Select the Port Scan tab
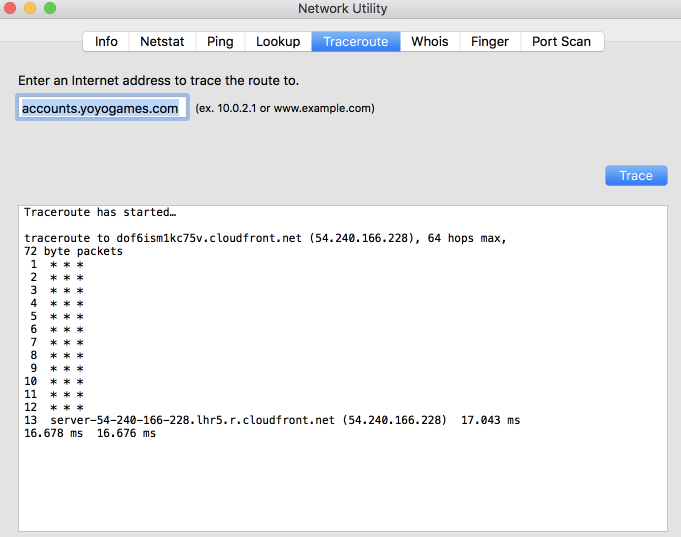Viewport: 681px width, 537px height. [x=562, y=41]
